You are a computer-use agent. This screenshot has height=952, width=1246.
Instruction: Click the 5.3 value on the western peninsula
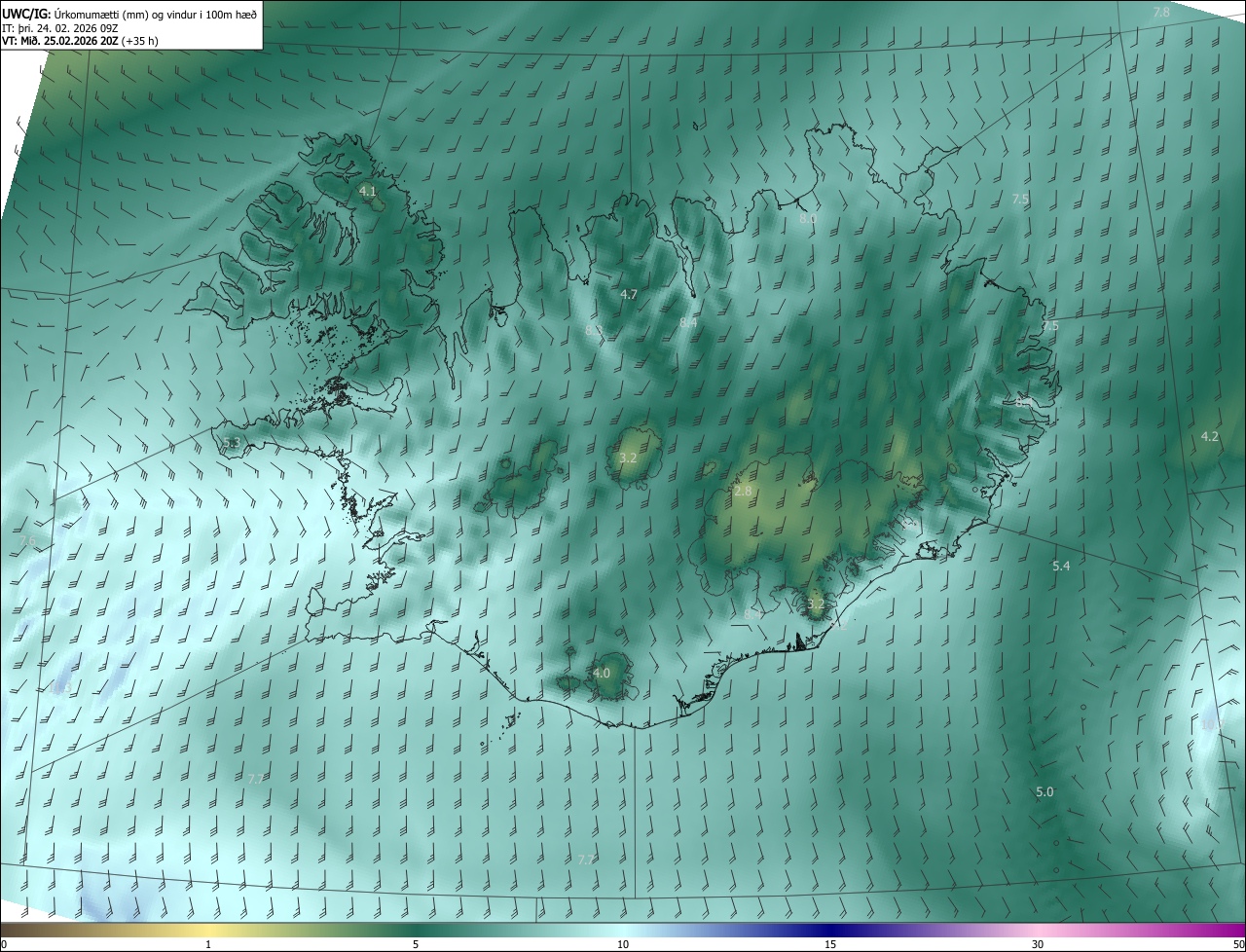231,444
